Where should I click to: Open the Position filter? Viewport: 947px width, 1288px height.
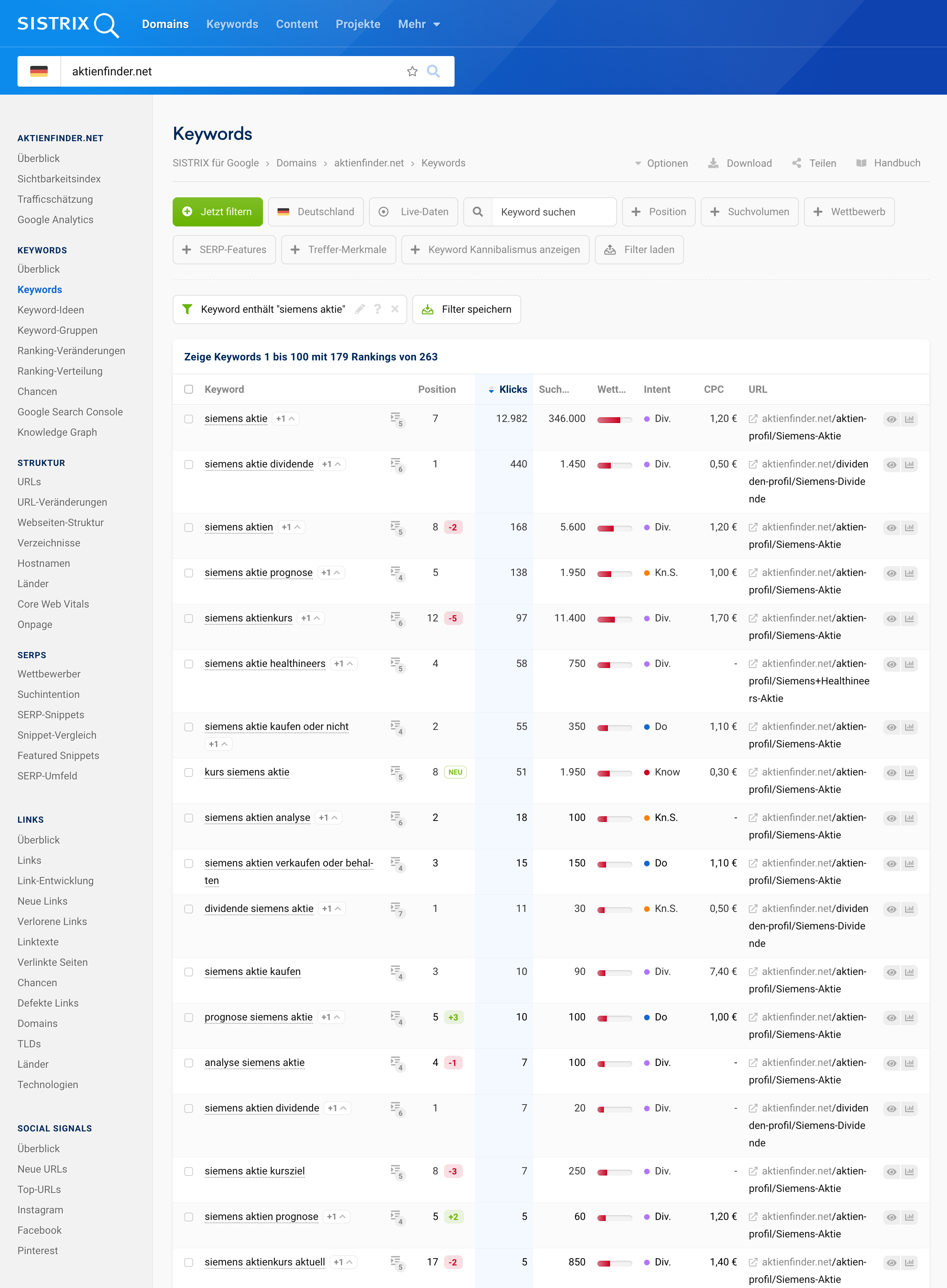(659, 212)
